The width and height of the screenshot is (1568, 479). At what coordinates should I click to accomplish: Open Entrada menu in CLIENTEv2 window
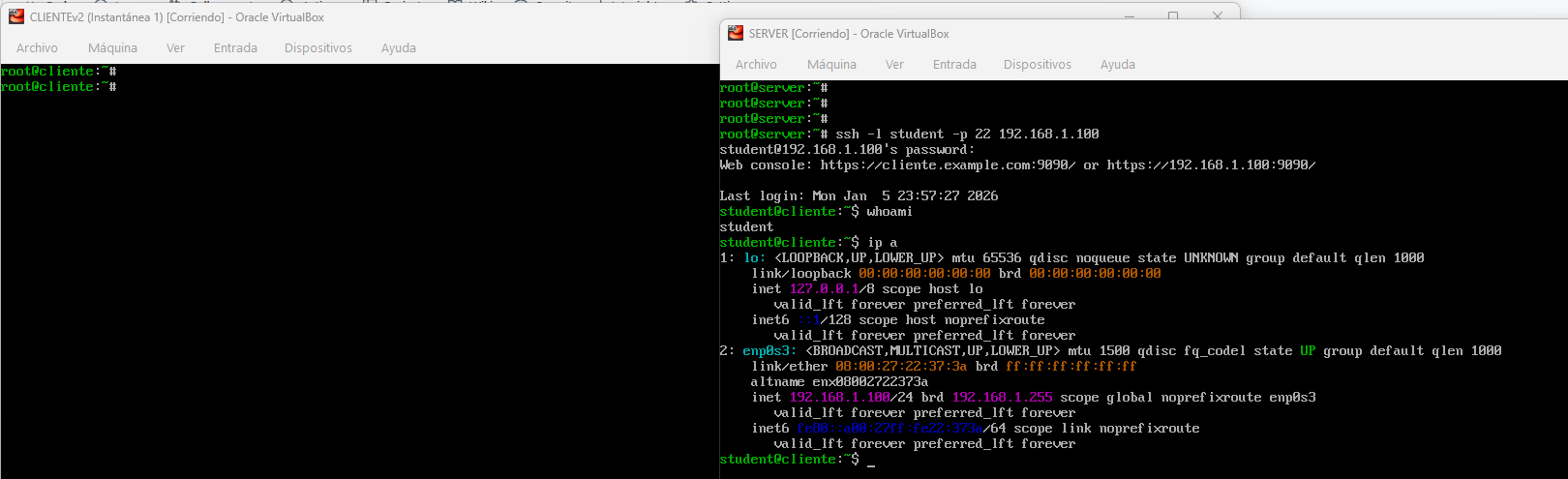click(235, 47)
